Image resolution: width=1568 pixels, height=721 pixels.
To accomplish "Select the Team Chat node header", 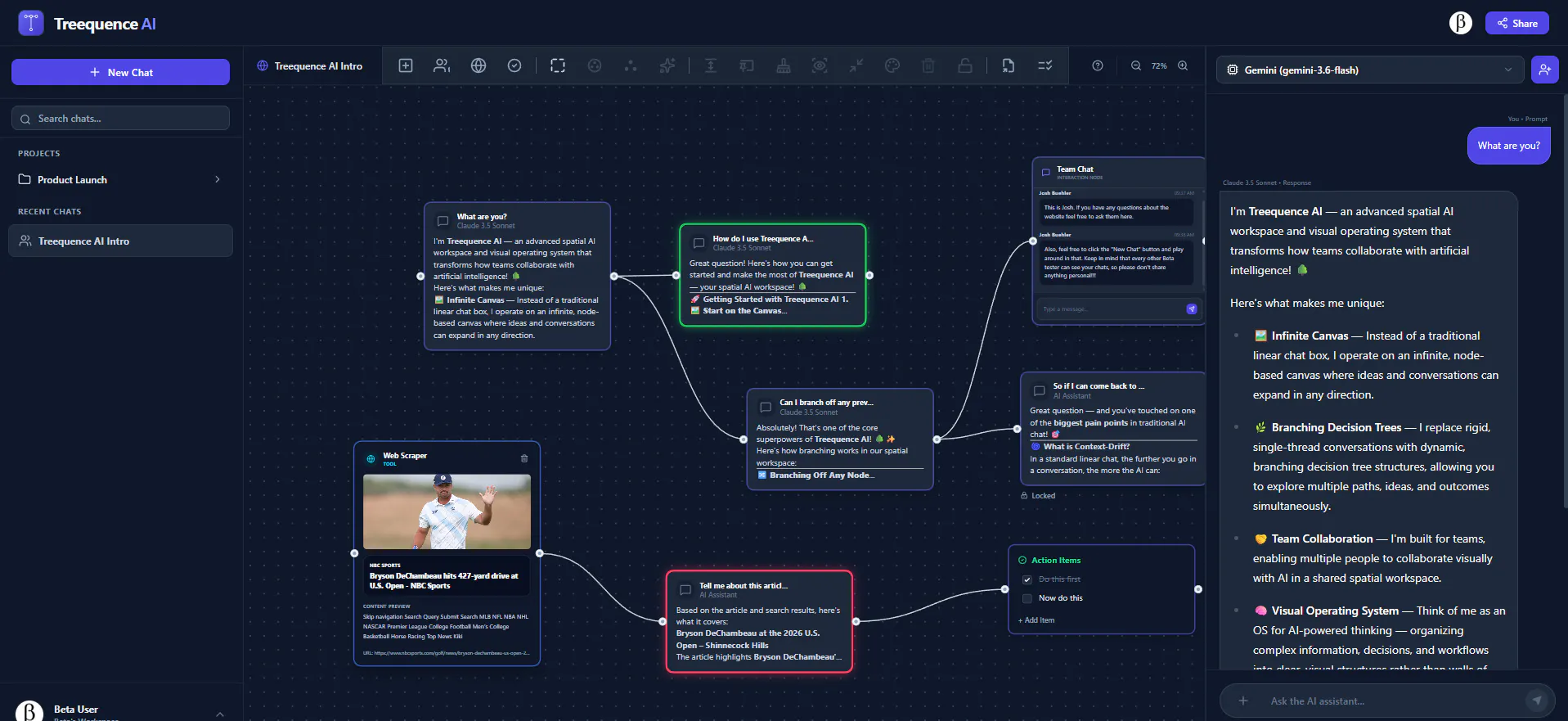I will 1118,172.
